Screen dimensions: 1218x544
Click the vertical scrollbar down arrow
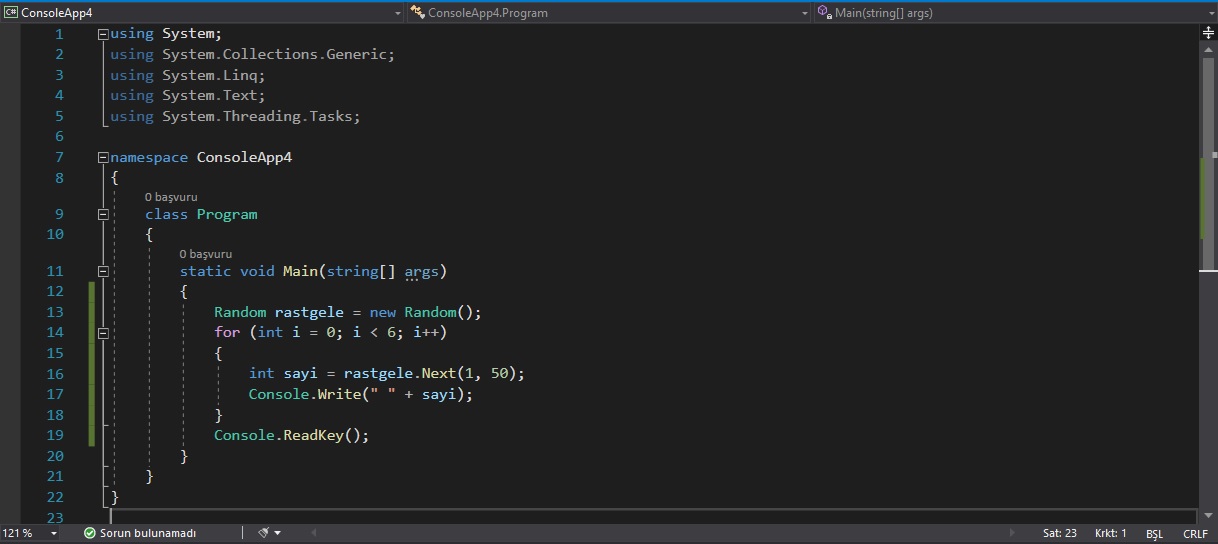(1208, 516)
